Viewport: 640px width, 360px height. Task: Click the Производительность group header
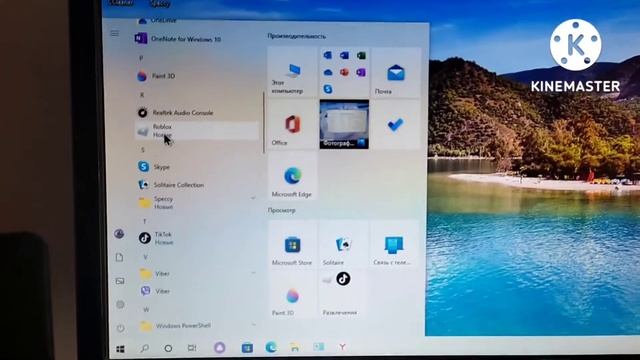(297, 36)
